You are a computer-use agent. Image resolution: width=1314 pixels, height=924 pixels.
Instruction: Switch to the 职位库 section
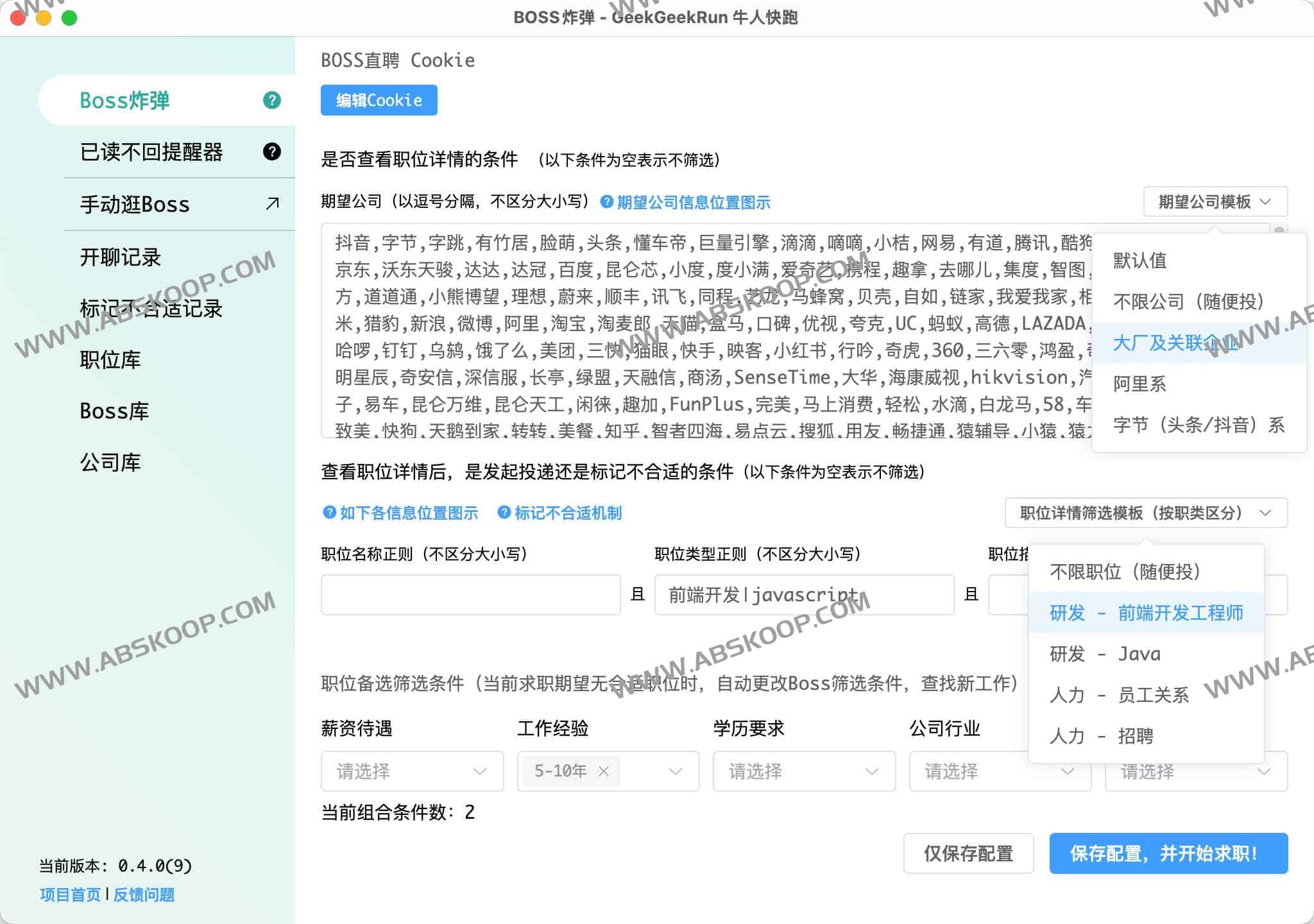coord(110,359)
